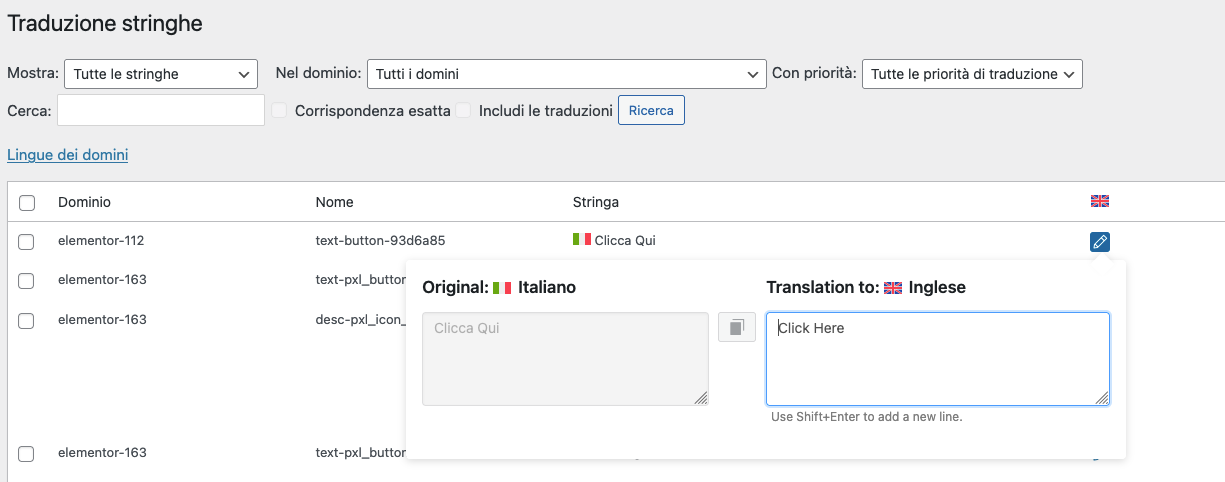This screenshot has height=482, width=1225.
Task: Expand the Tutti i domini dropdown
Action: [x=566, y=74]
